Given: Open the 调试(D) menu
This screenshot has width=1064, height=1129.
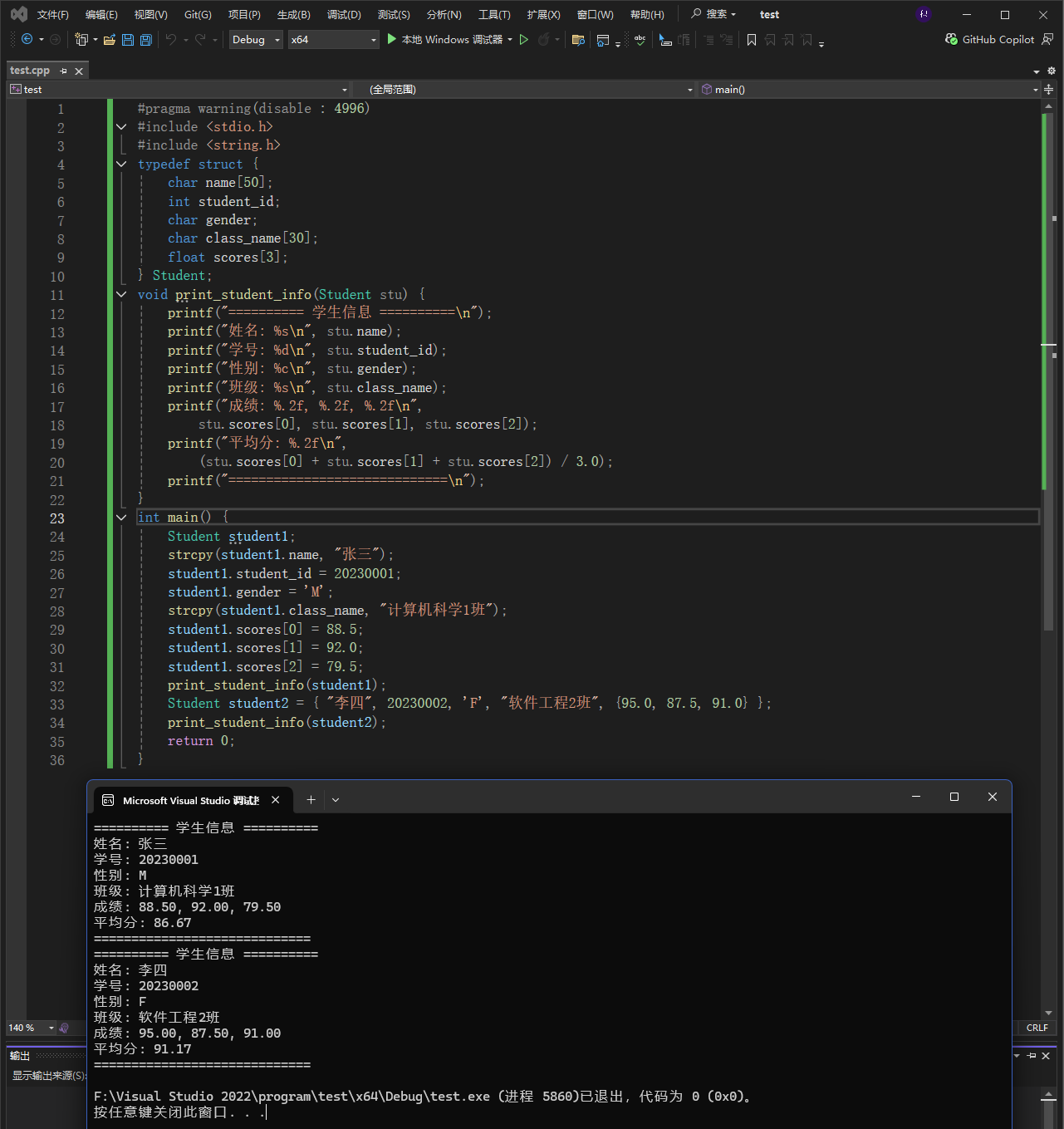Looking at the screenshot, I should point(344,14).
